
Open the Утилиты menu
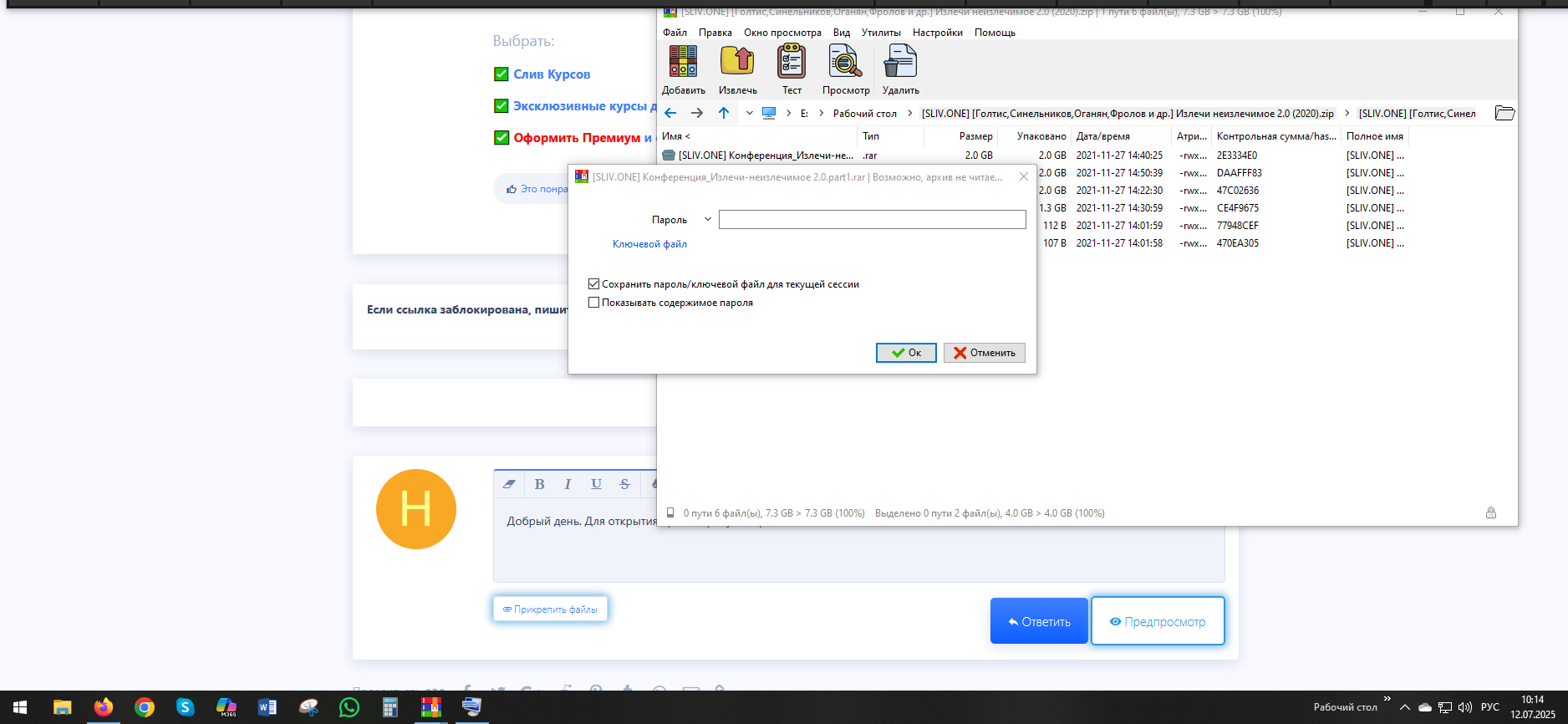tap(881, 33)
